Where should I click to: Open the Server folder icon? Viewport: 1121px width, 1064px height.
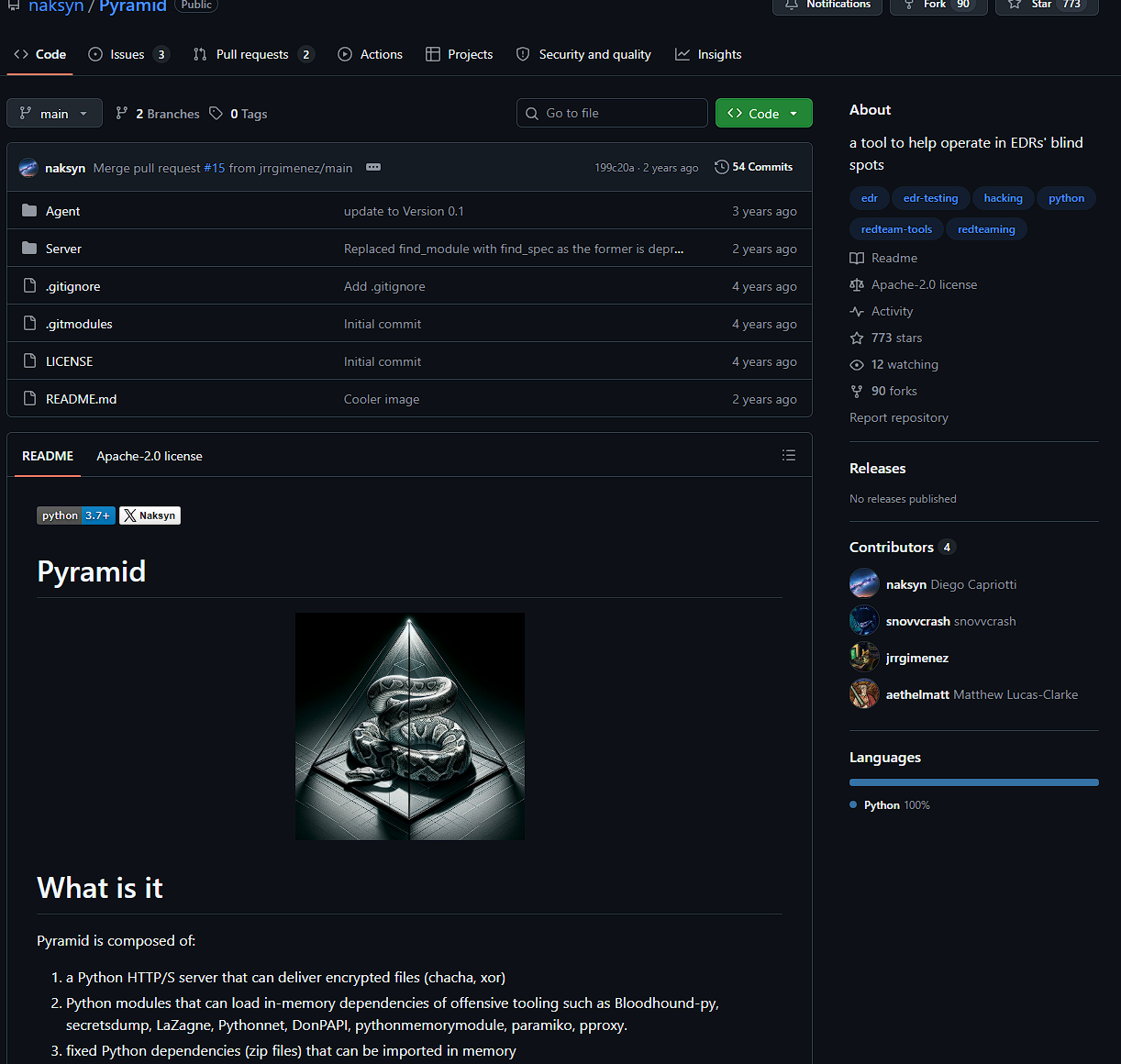pos(29,248)
